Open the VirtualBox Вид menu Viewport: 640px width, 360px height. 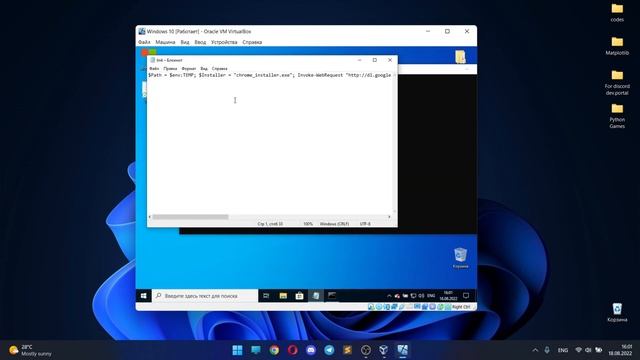185,42
